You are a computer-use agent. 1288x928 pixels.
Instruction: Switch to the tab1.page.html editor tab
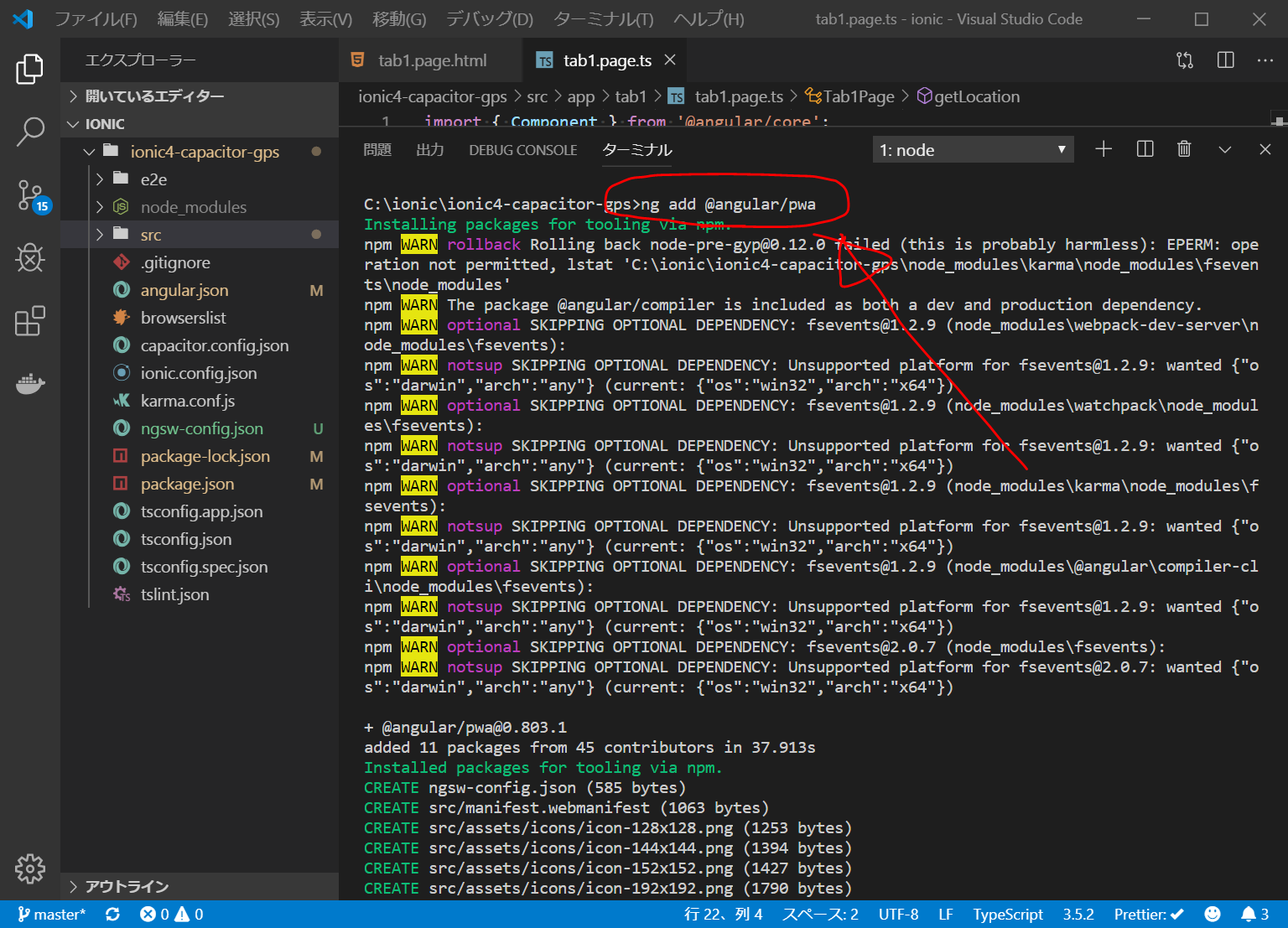pyautogui.click(x=431, y=60)
